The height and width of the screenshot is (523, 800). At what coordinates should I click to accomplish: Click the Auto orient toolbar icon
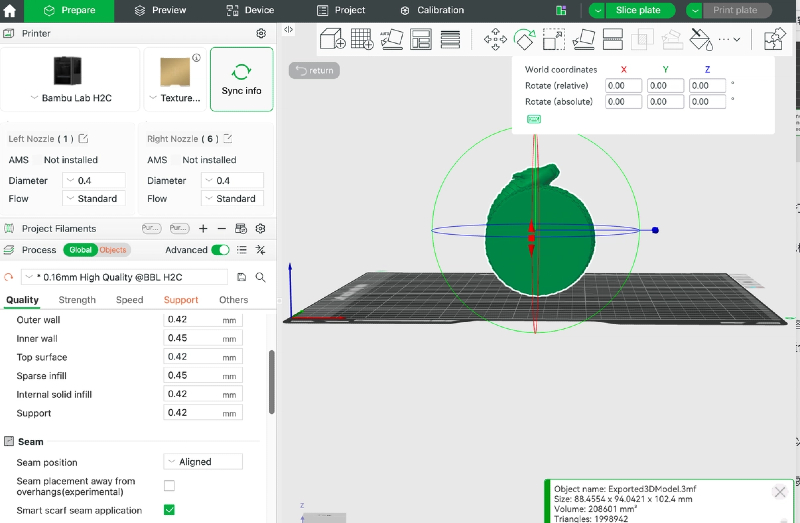point(391,39)
